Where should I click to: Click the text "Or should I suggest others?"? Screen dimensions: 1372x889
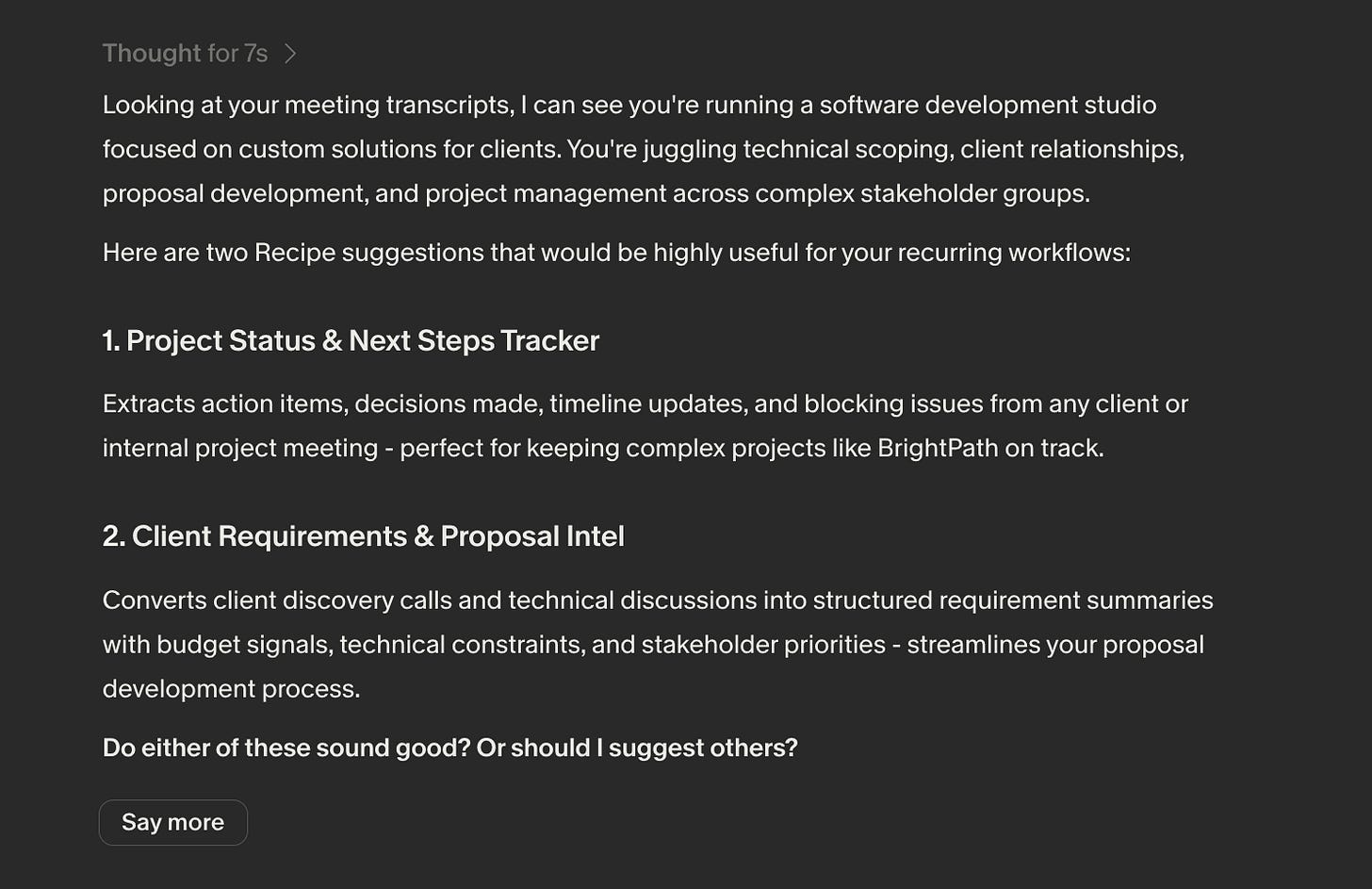pyautogui.click(x=637, y=748)
